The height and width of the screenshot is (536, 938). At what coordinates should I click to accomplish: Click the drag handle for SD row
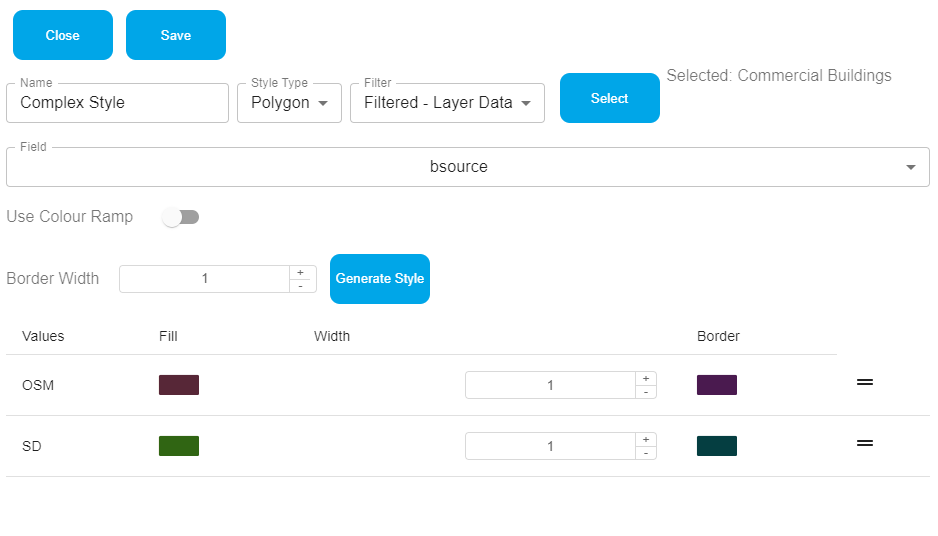click(x=865, y=443)
